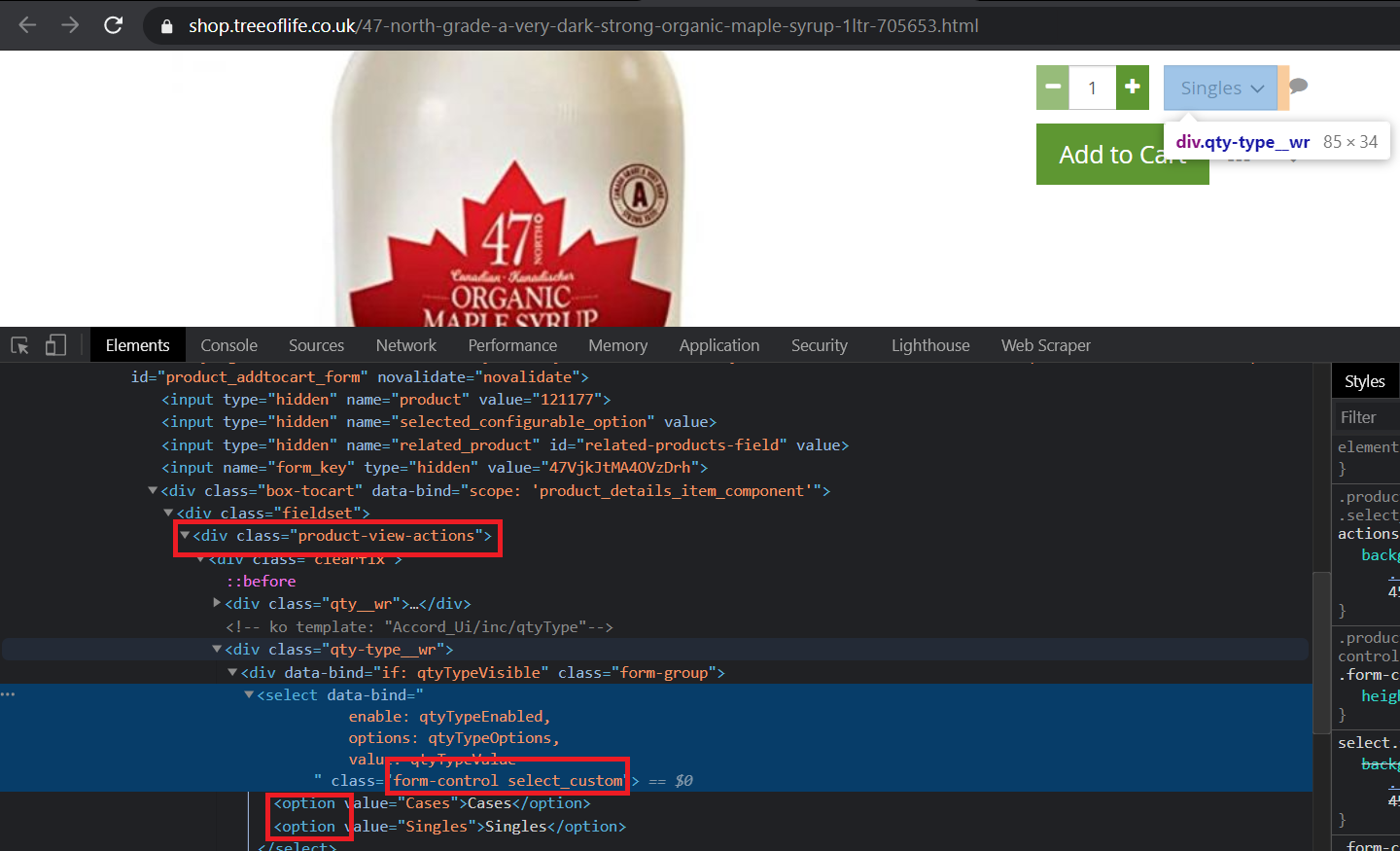This screenshot has height=851, width=1400.
Task: Decrease quantity with the minus button
Action: [x=1053, y=88]
